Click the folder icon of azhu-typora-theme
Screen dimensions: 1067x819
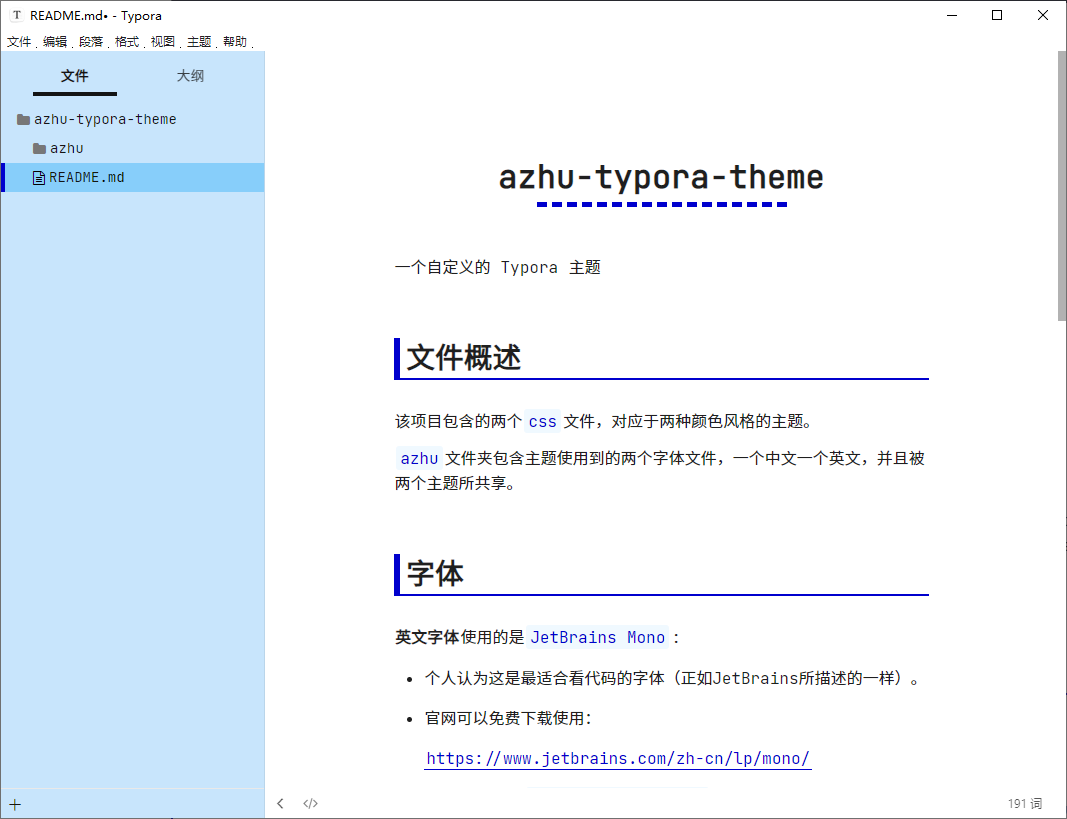coord(21,119)
